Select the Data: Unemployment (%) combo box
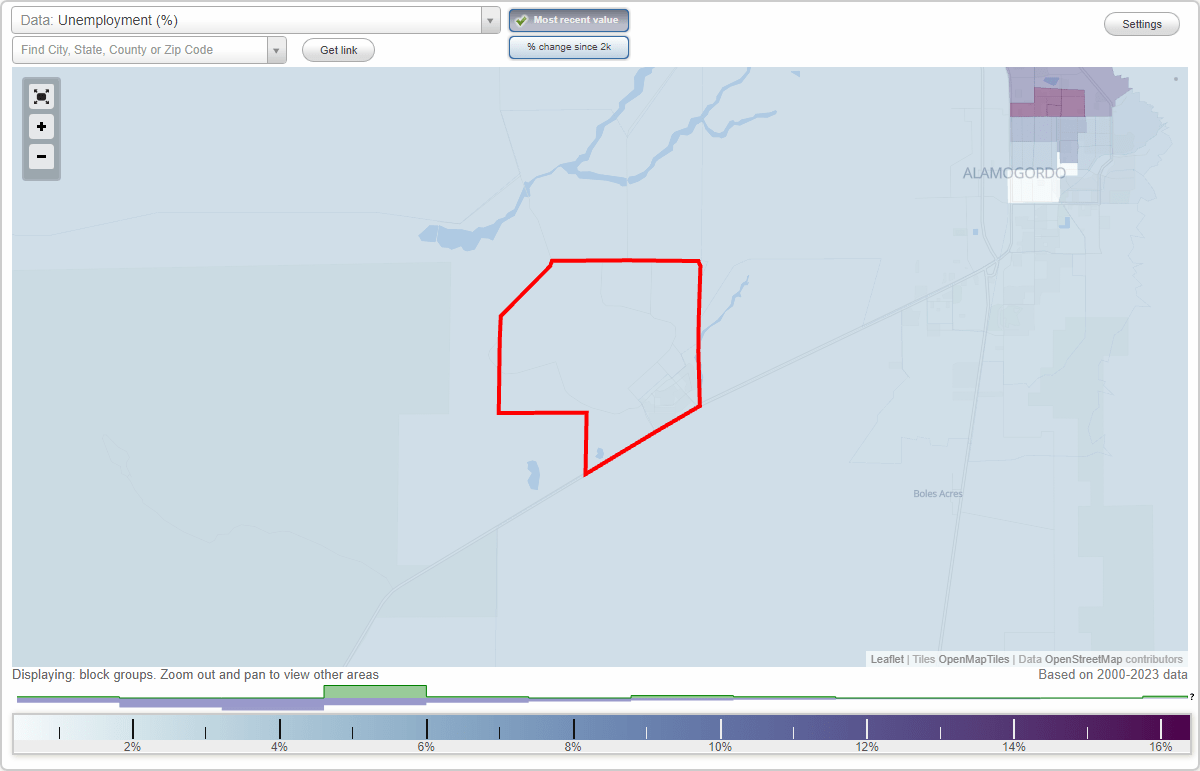The height and width of the screenshot is (771, 1200). 256,20
